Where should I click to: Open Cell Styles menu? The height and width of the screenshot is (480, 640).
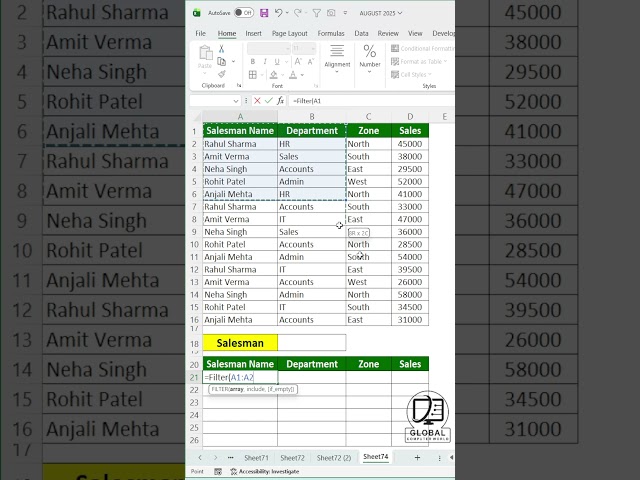pos(411,75)
